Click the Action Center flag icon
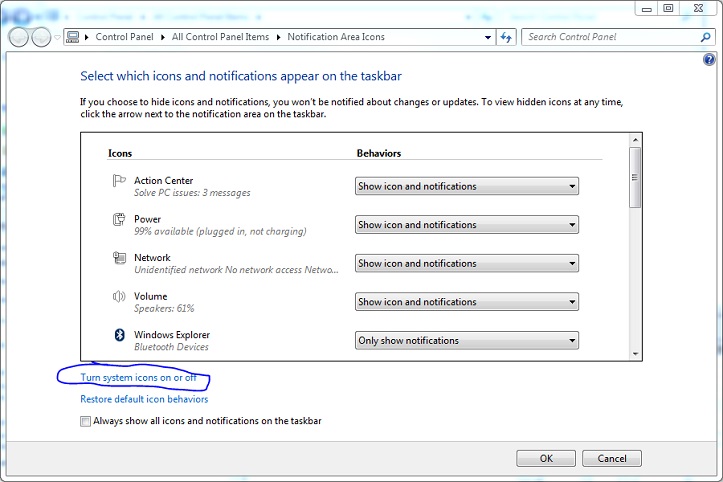This screenshot has height=482, width=723. [119, 180]
